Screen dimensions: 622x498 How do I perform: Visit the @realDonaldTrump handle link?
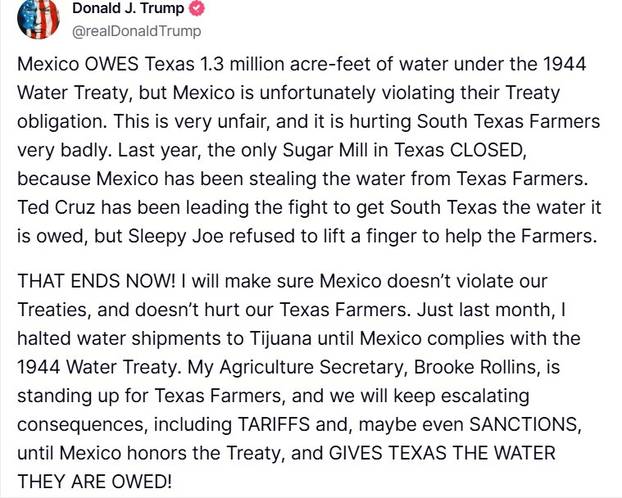coord(136,31)
